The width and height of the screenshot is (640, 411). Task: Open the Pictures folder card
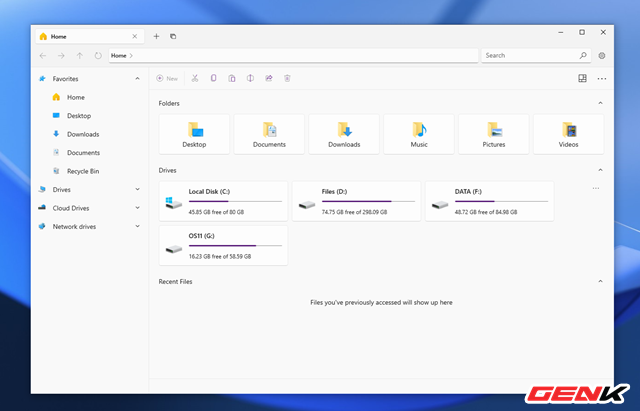494,134
